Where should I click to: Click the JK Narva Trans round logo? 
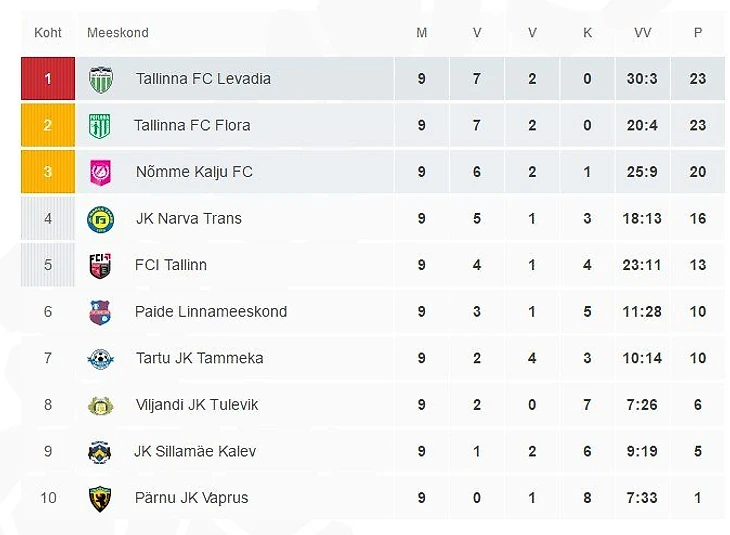(x=100, y=219)
